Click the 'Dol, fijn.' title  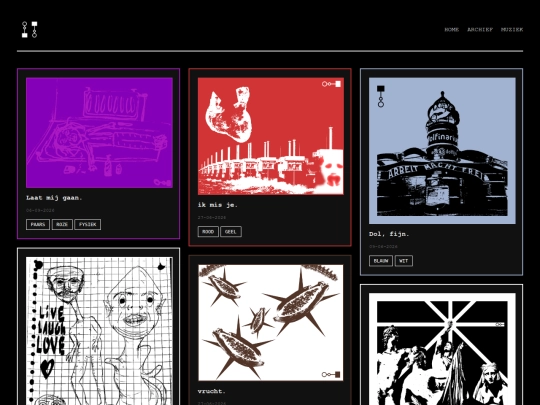[x=389, y=234]
